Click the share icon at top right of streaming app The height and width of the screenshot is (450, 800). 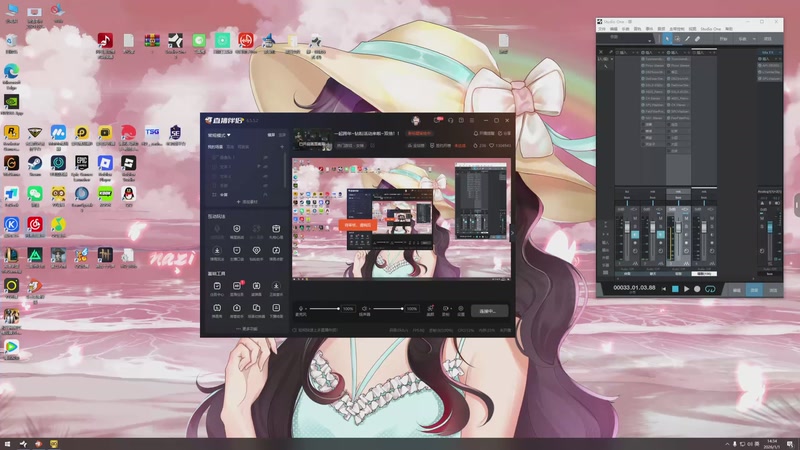500,133
